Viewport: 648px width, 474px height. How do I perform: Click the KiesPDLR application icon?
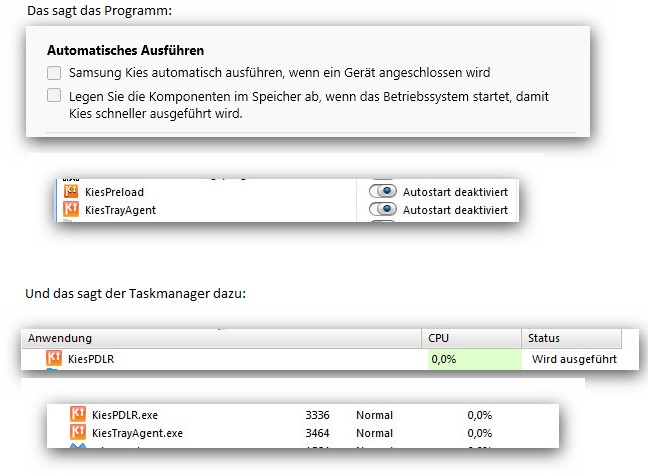[54, 358]
